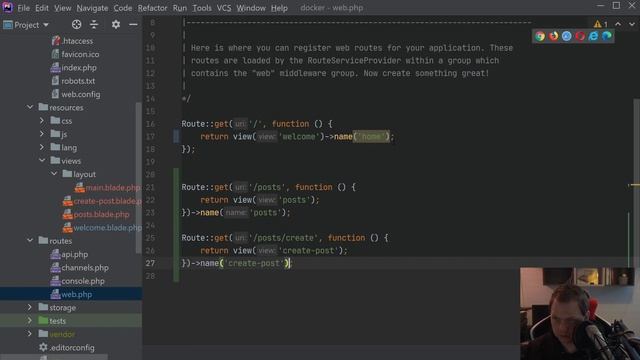Click the Select Opened File target icon
Viewport: 640px width, 360px height.
click(76, 24)
